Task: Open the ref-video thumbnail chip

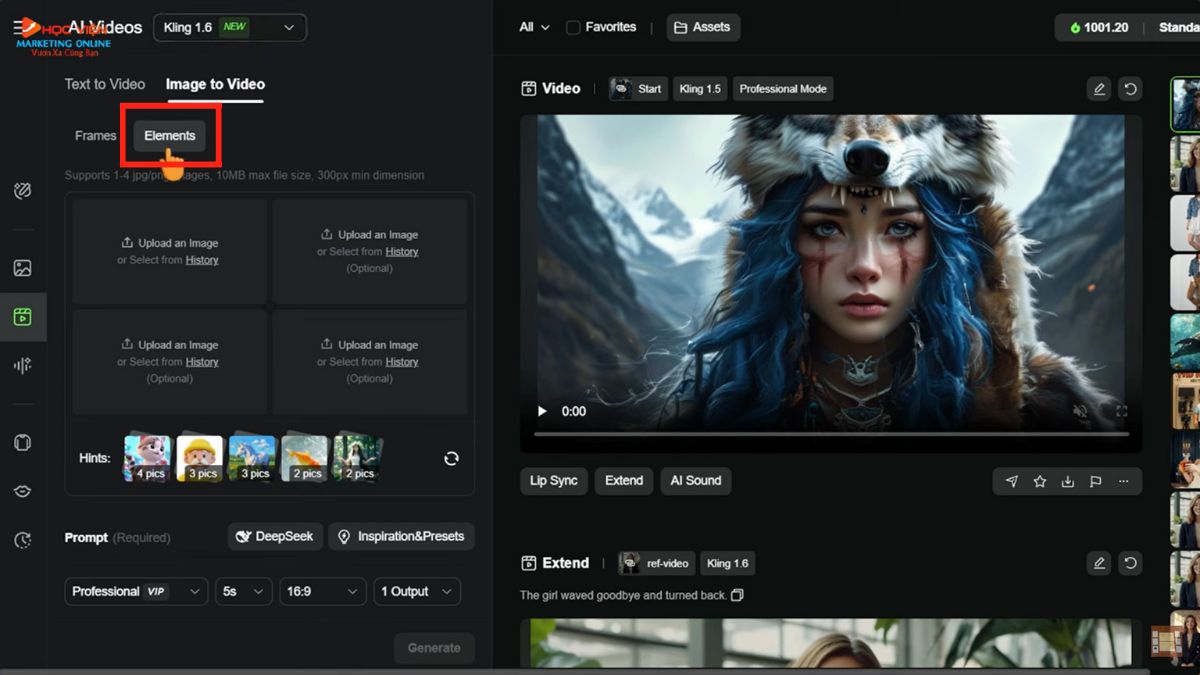Action: click(656, 563)
